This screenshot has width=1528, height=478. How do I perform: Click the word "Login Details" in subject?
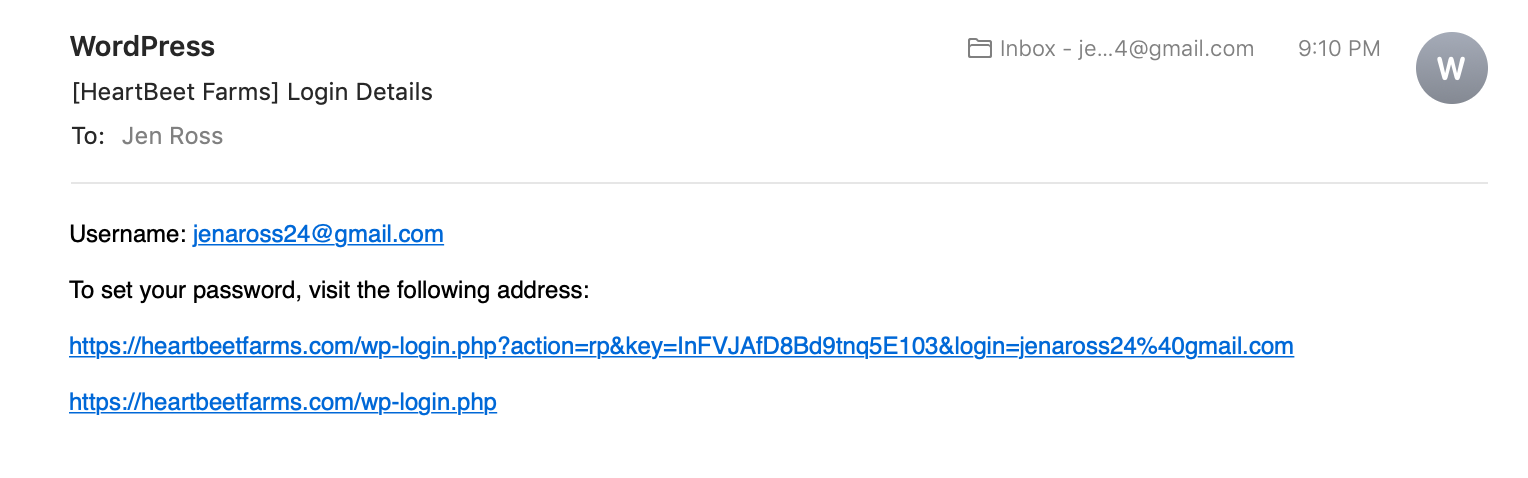pos(360,93)
